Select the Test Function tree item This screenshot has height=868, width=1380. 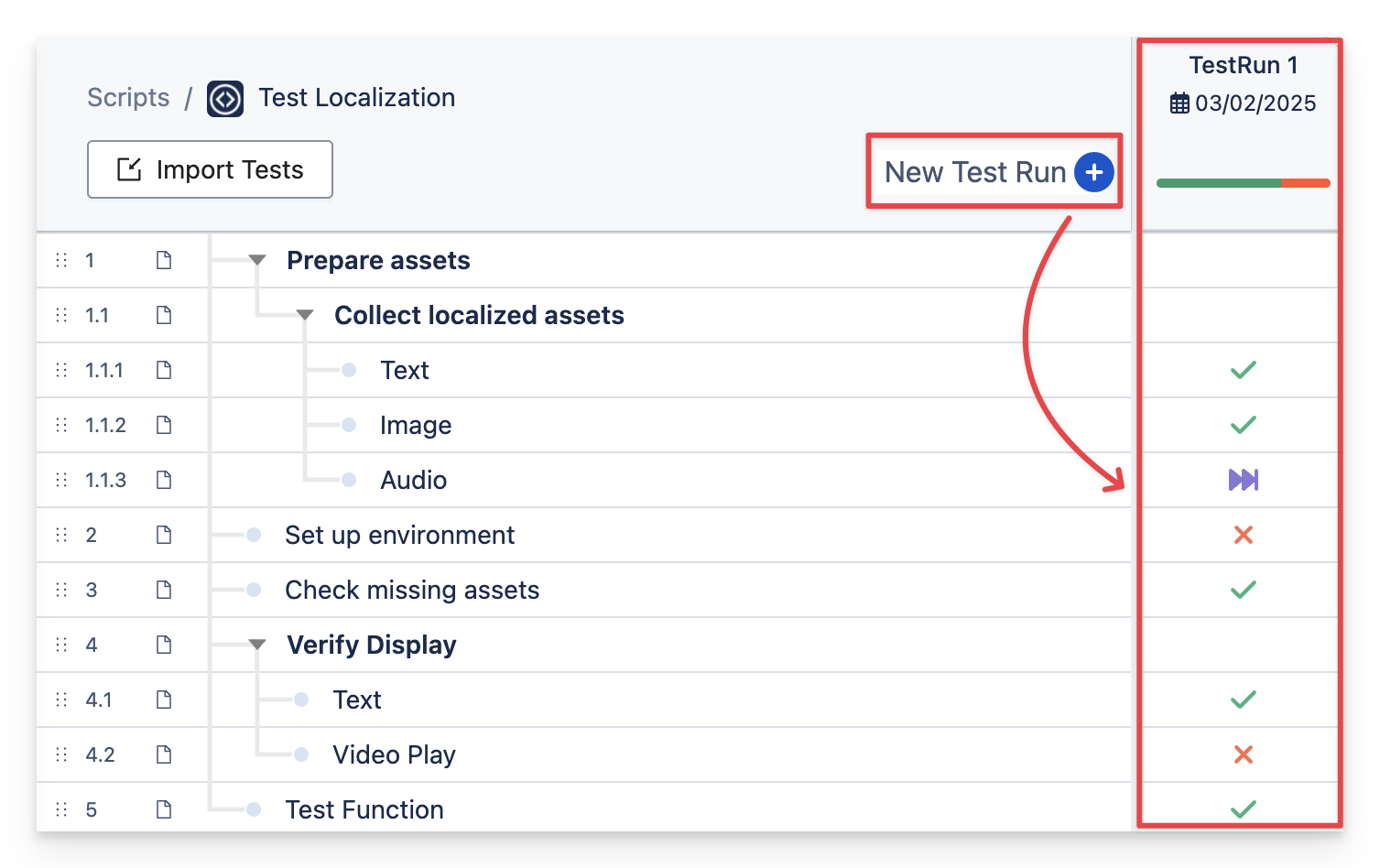pyautogui.click(x=364, y=809)
